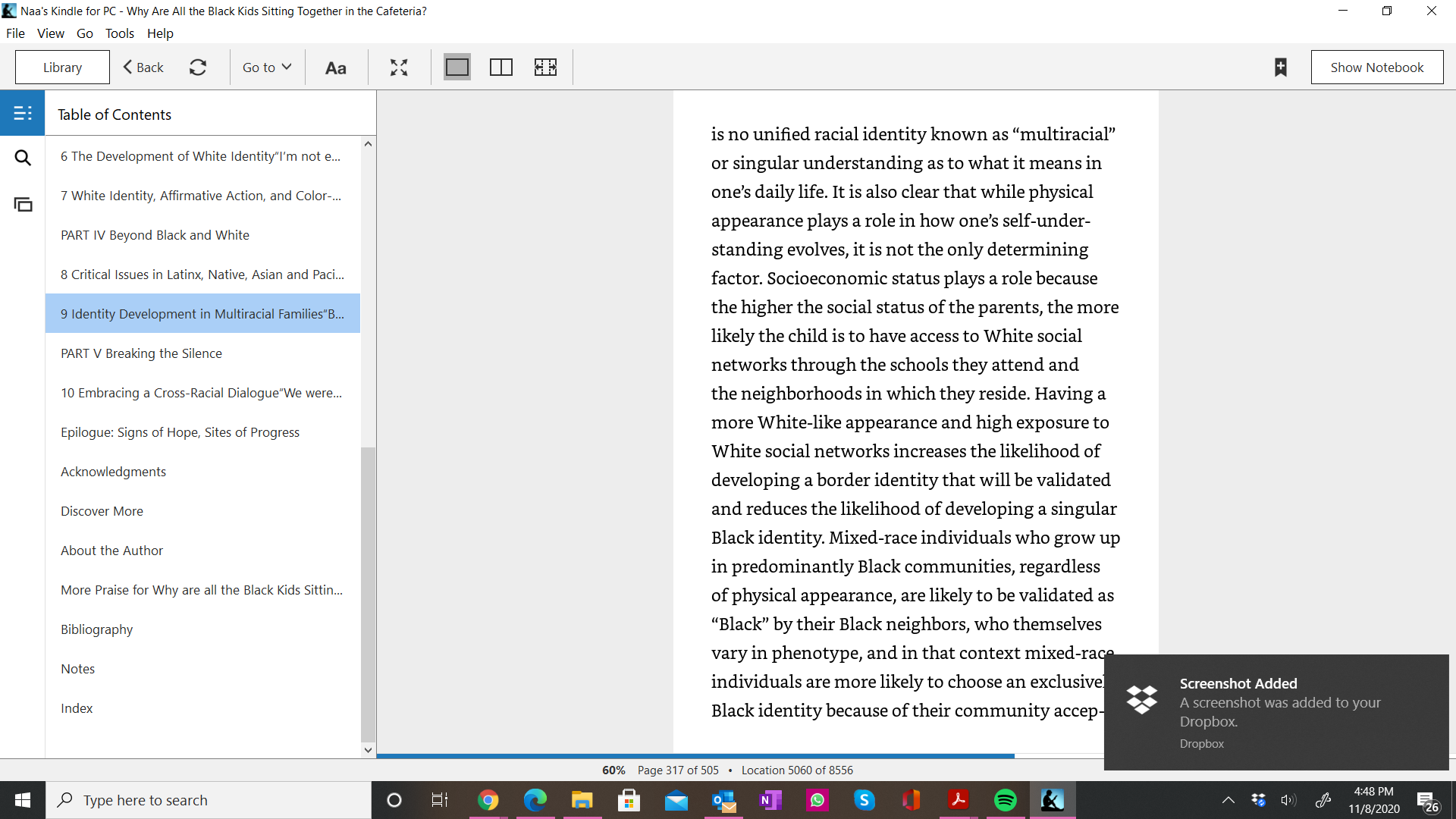Open the Table of Contents panel icon
This screenshot has width=1456, height=819.
click(x=23, y=113)
